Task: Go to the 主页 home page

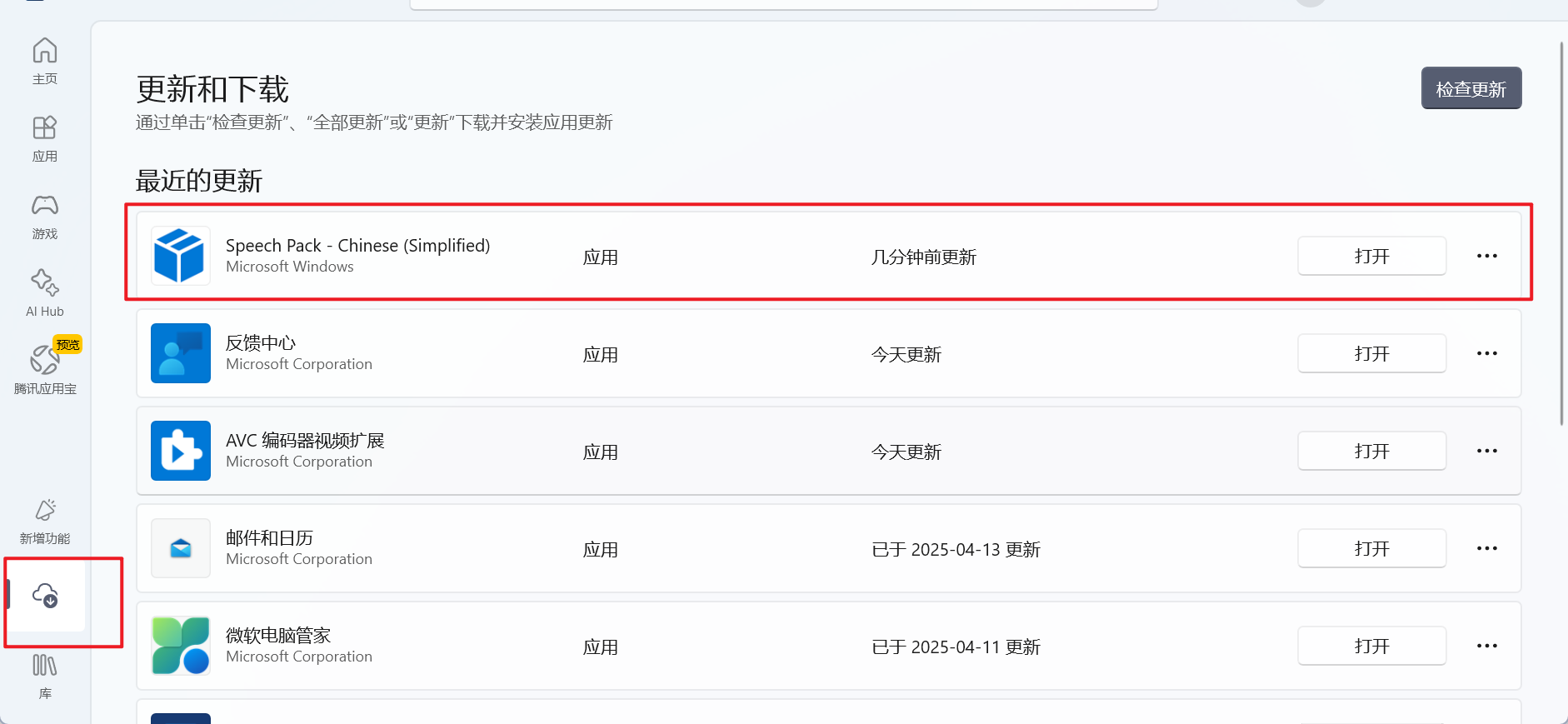Action: point(45,61)
